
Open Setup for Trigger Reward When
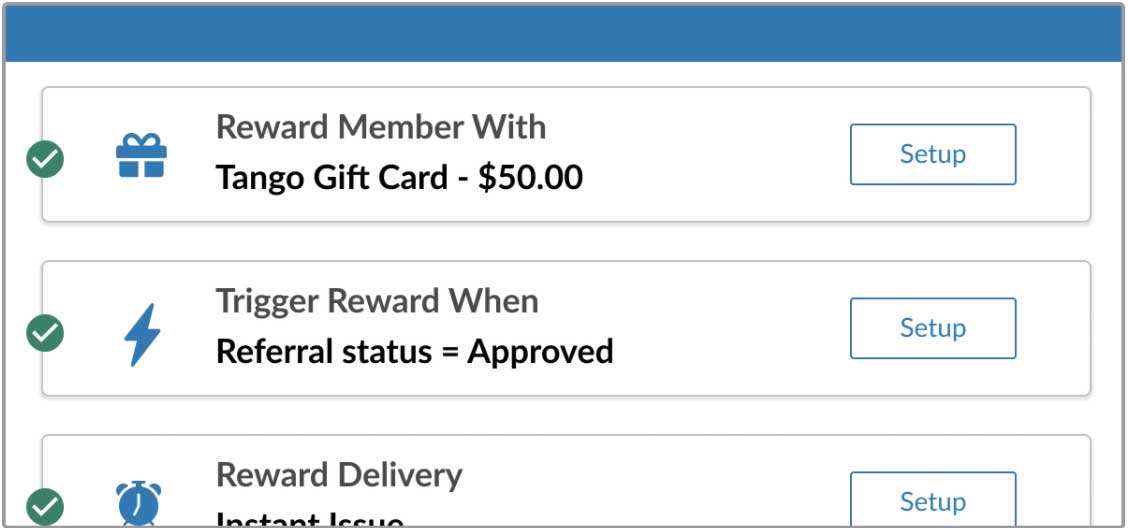tap(933, 328)
